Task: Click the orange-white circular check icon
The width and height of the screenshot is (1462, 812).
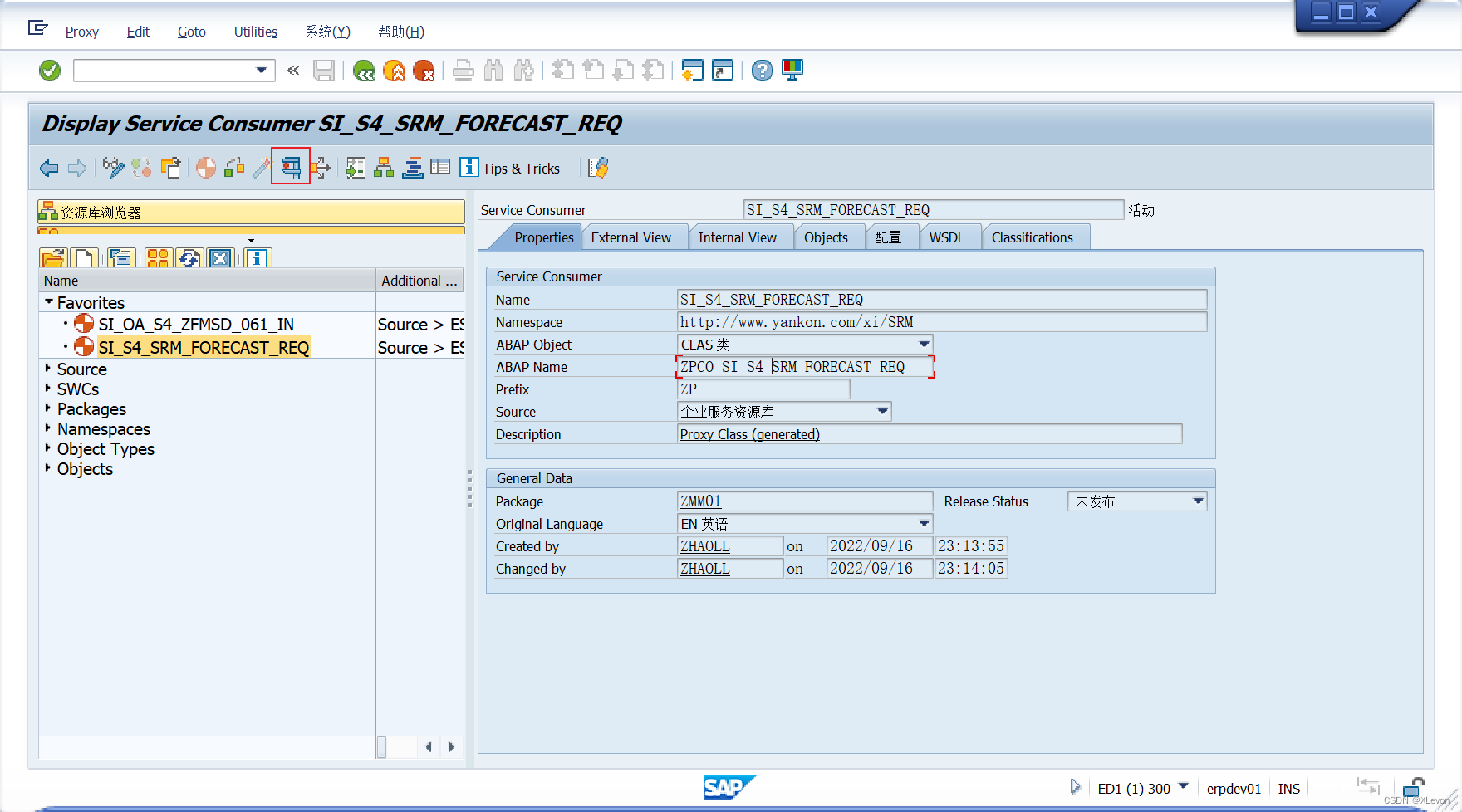Action: point(206,168)
